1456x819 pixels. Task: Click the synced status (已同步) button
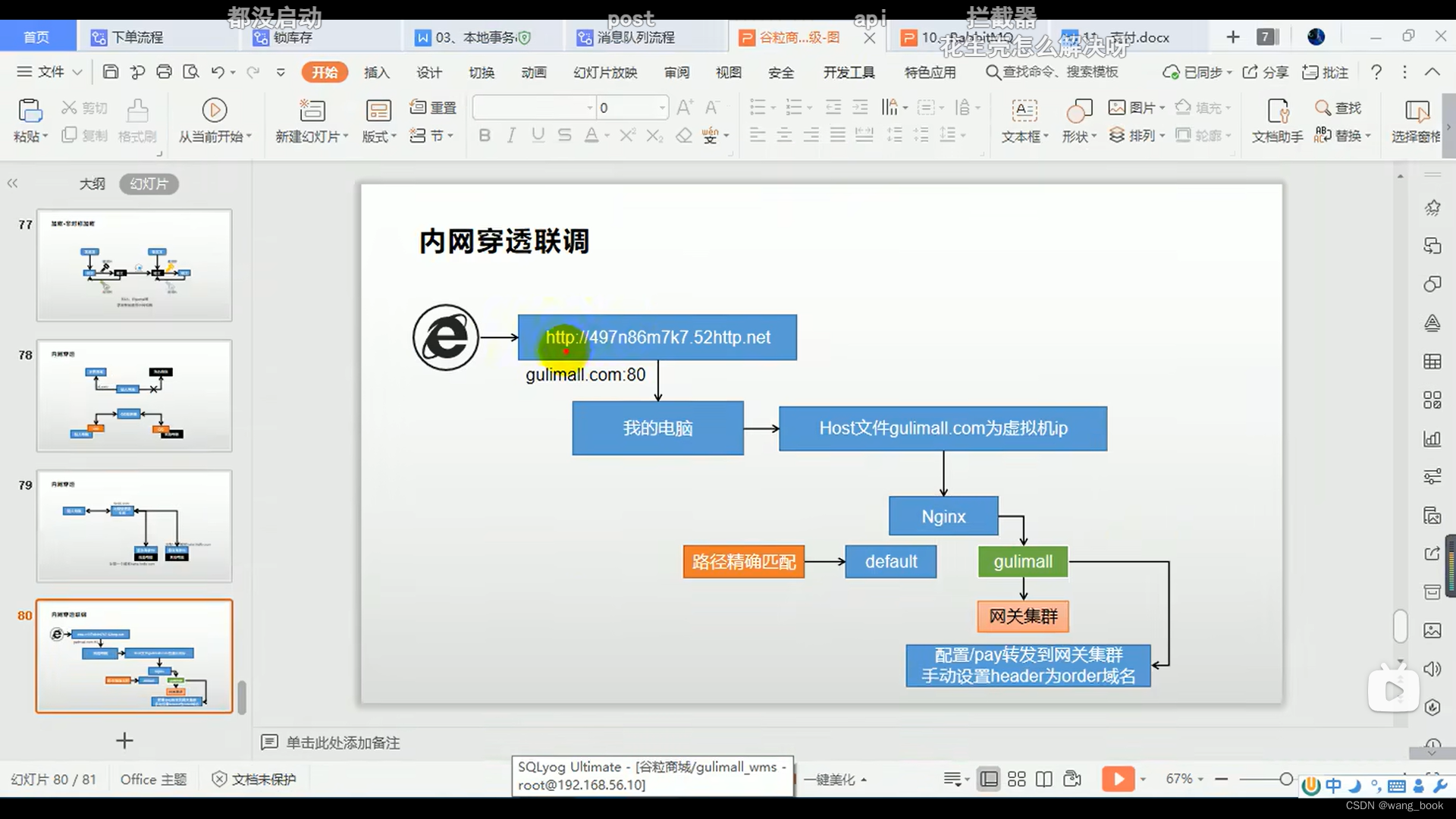(x=1197, y=72)
